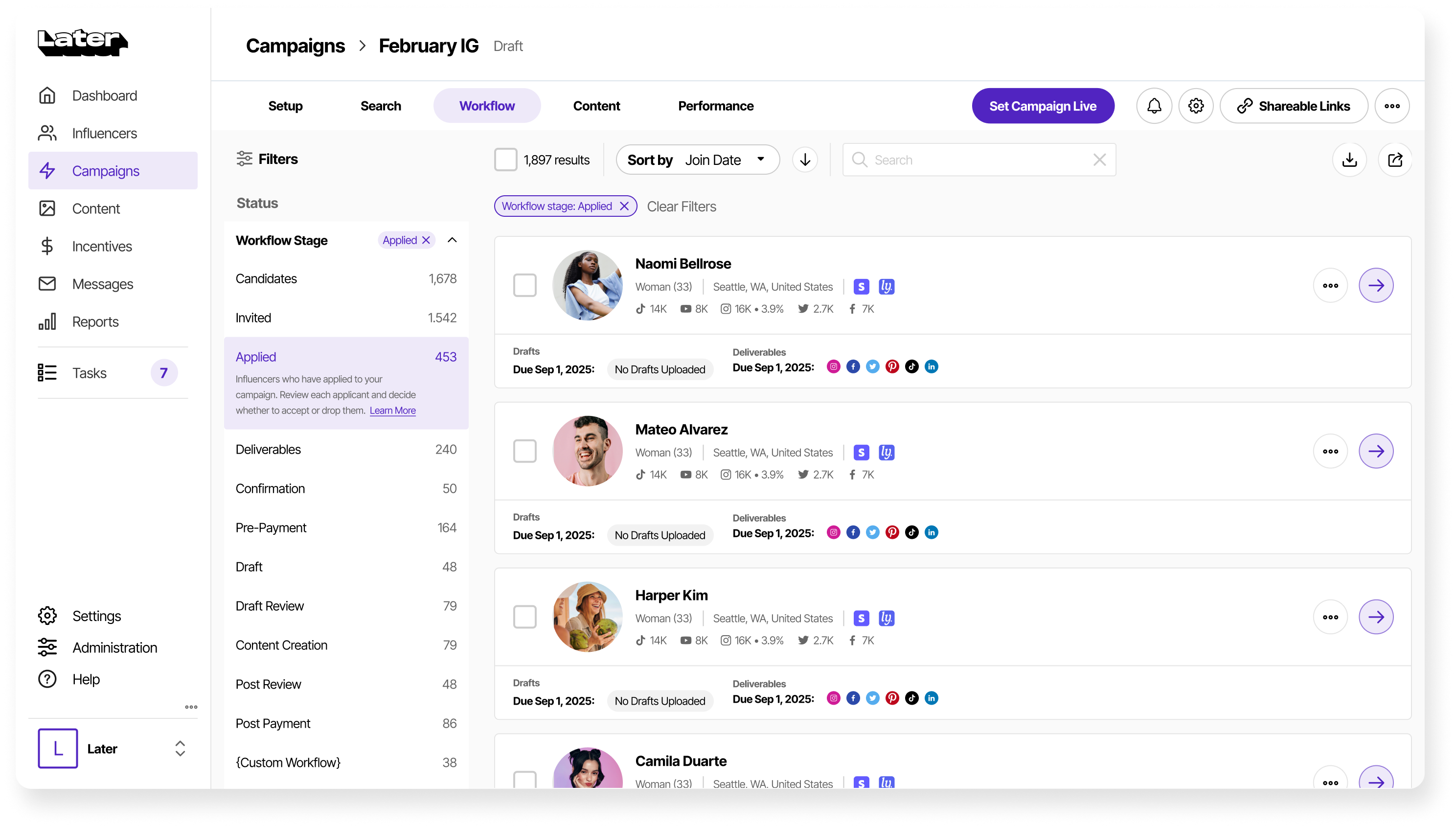Expand the Later workspace switcher
The width and height of the screenshot is (1456, 828).
[x=180, y=748]
